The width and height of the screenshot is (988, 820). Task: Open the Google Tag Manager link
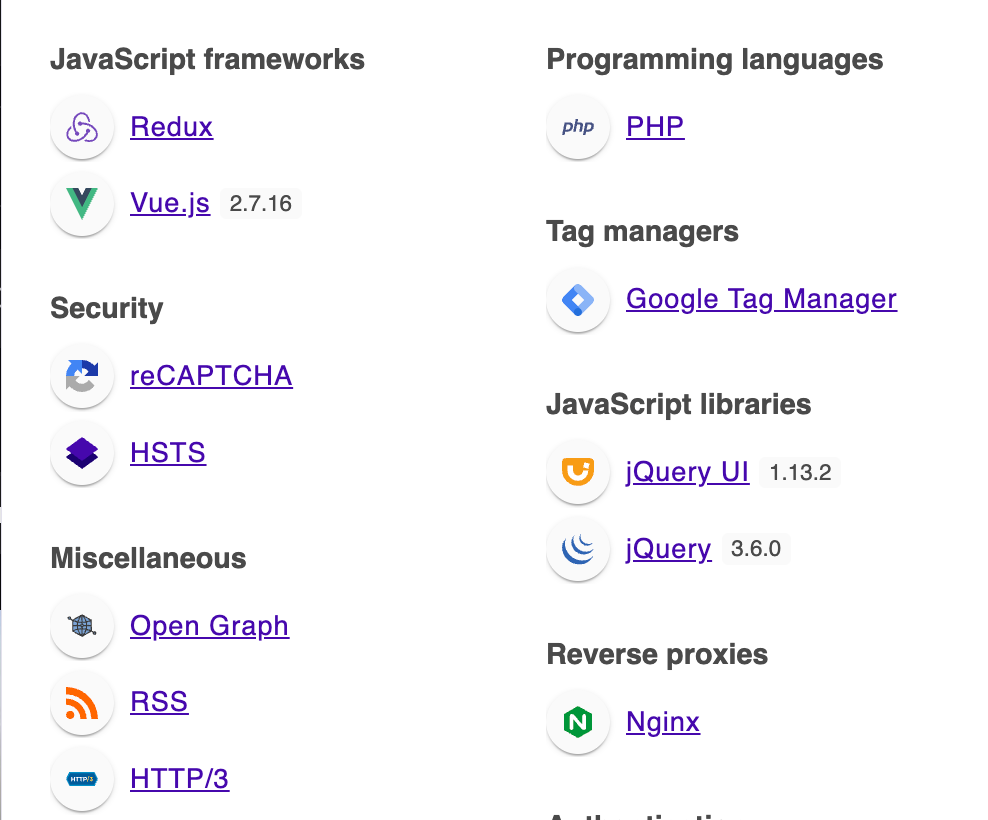tap(761, 299)
